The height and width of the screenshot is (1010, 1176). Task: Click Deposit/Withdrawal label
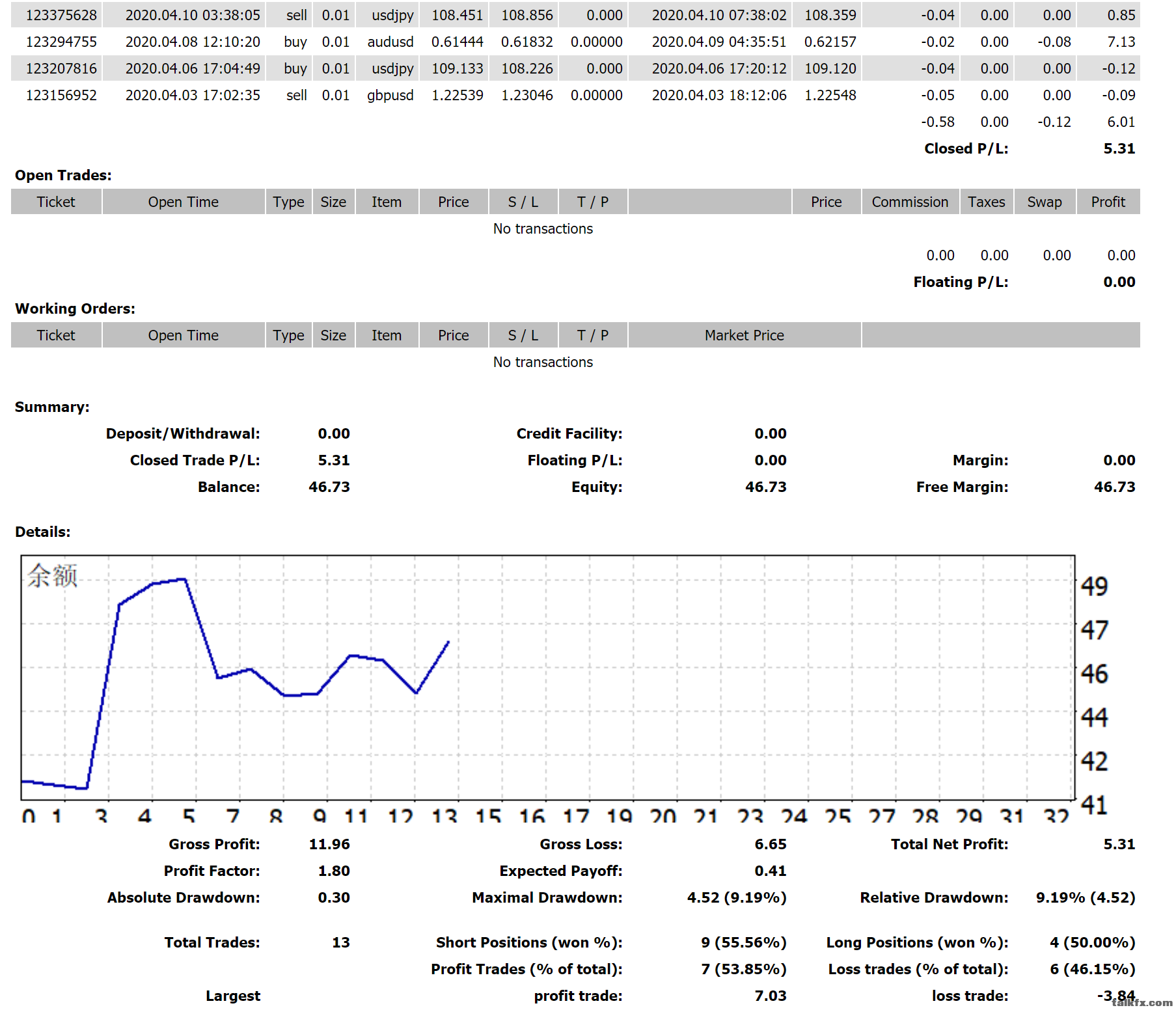pos(183,433)
